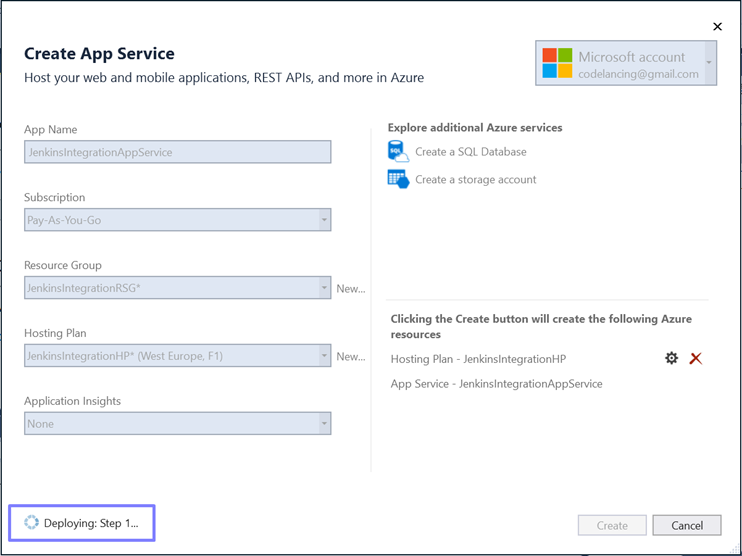
Task: Click App Service - JenkinsIntegrationAppService resource text
Action: [496, 384]
